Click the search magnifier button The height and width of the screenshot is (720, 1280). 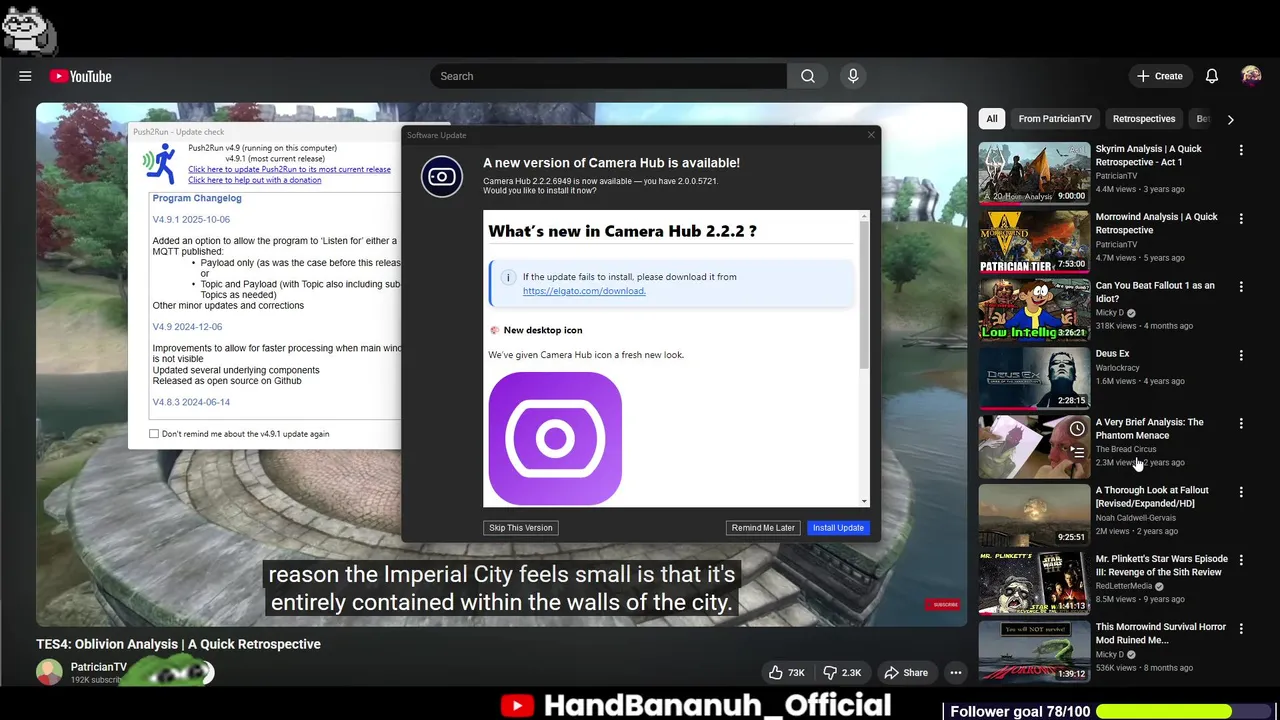(x=808, y=76)
